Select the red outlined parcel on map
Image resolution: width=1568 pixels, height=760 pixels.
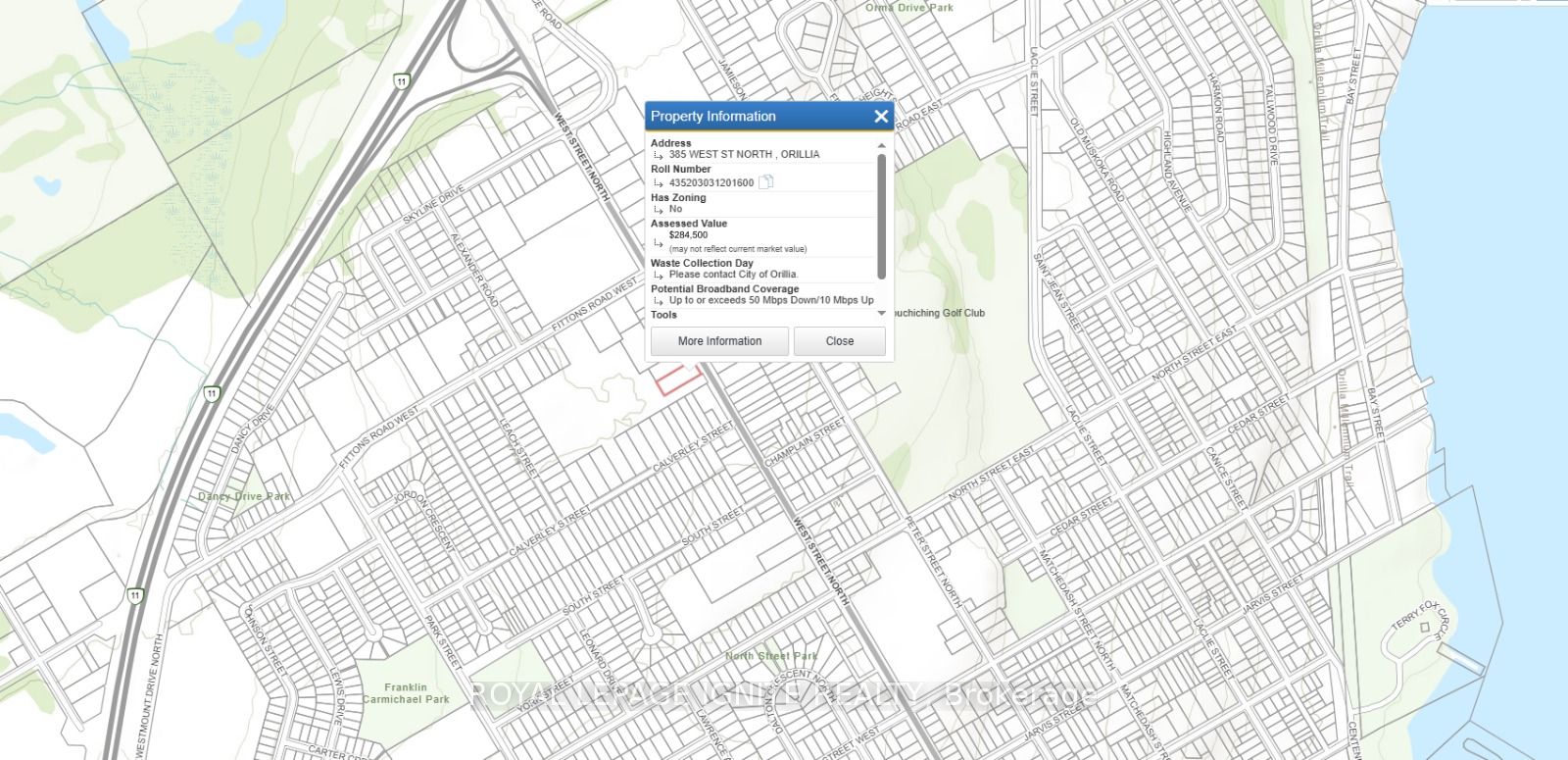pyautogui.click(x=677, y=380)
